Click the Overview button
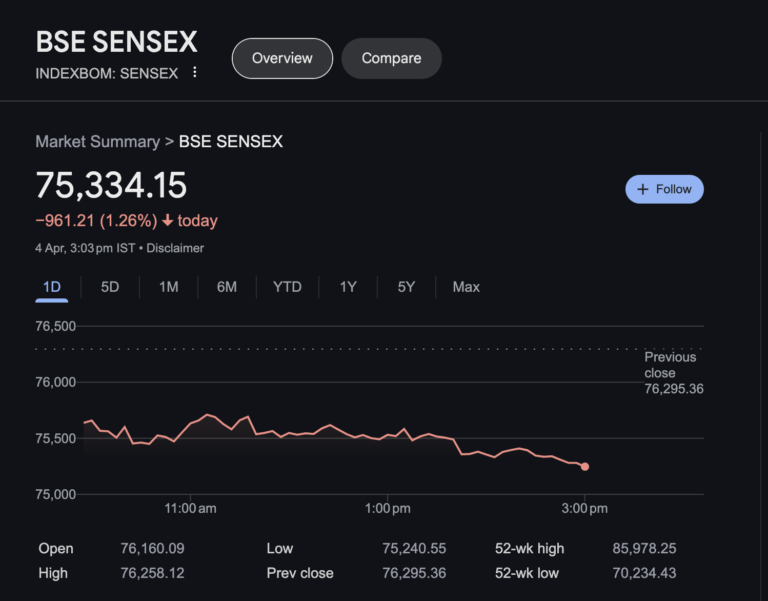Viewport: 768px width, 601px height. 282,58
